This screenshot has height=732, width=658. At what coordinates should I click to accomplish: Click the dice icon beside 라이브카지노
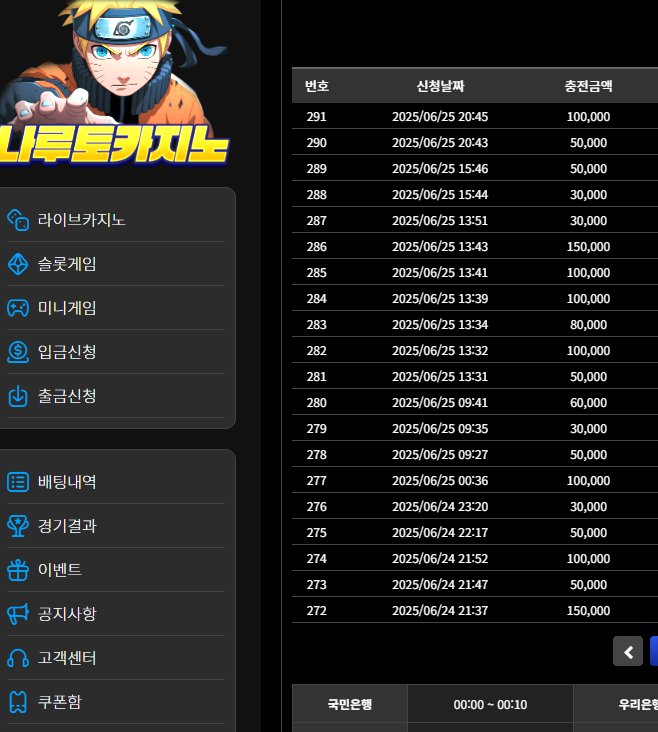pyautogui.click(x=18, y=220)
